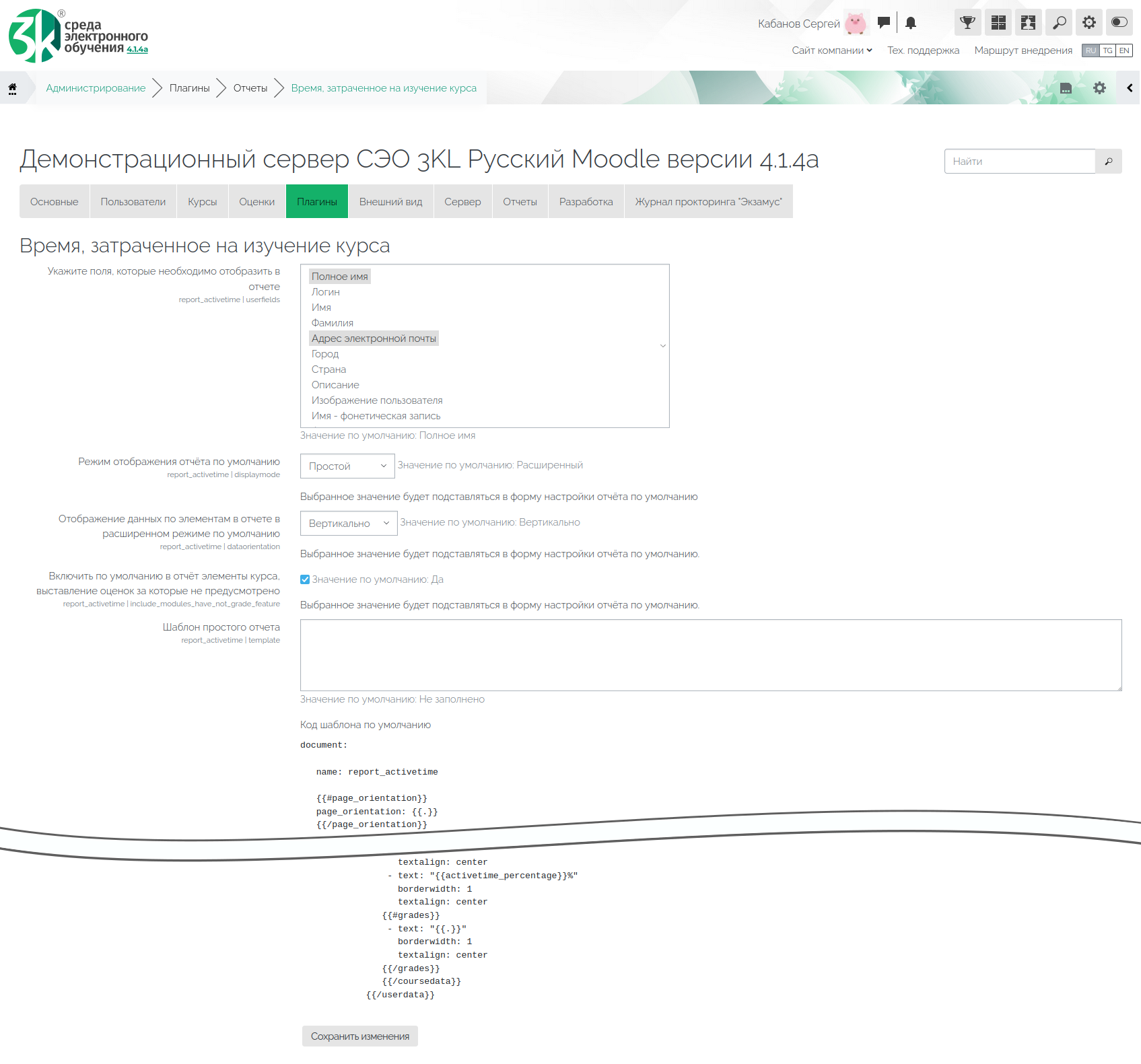1141x1064 pixels.
Task: Select Логин in the user fields list
Action: [326, 292]
